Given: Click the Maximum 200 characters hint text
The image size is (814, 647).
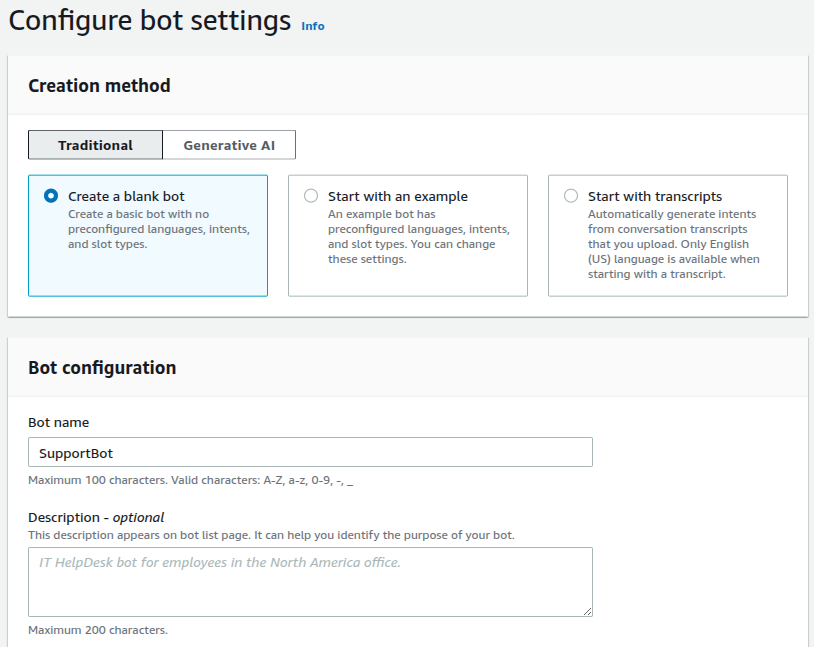Looking at the screenshot, I should click(x=98, y=630).
